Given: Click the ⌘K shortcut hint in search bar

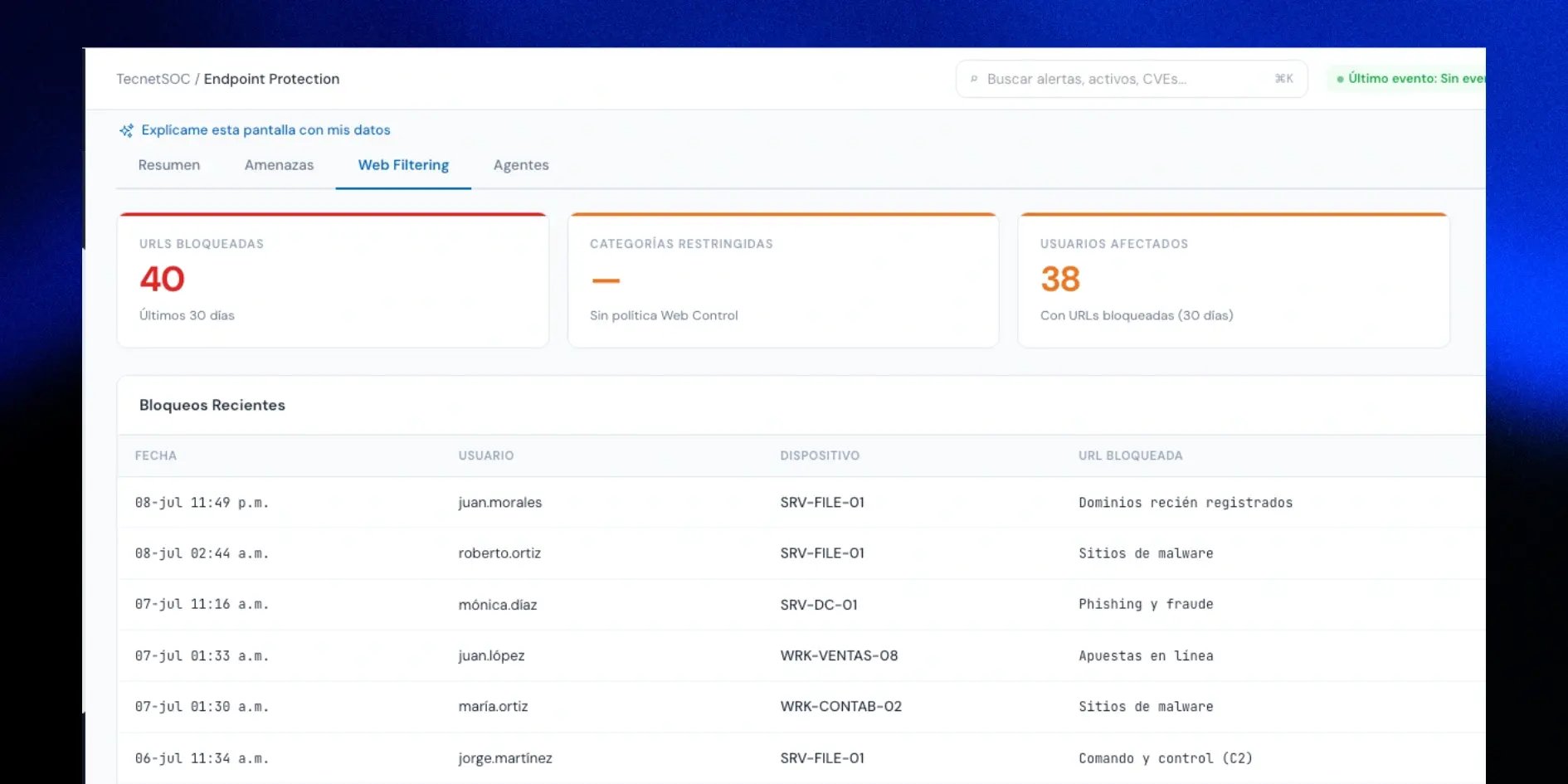Looking at the screenshot, I should click(x=1283, y=79).
